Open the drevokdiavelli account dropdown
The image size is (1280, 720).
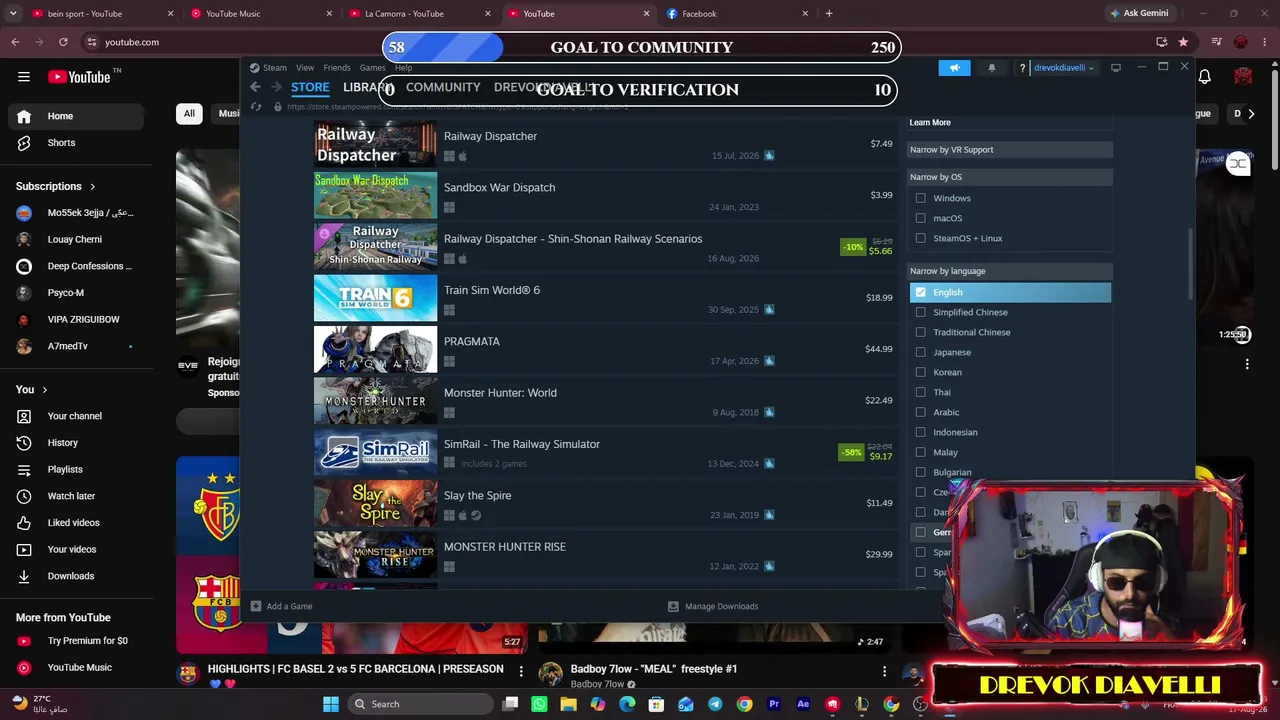tap(1064, 68)
